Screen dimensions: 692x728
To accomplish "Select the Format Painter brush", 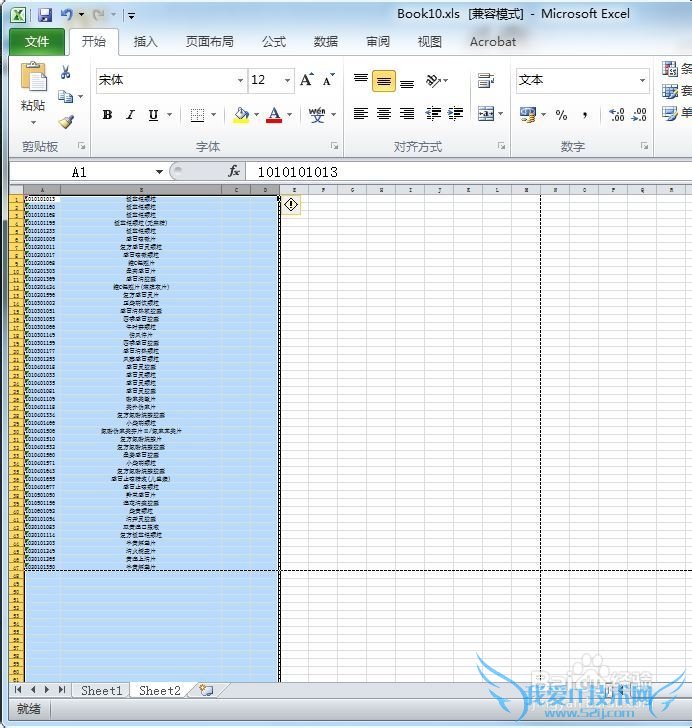I will (x=66, y=122).
